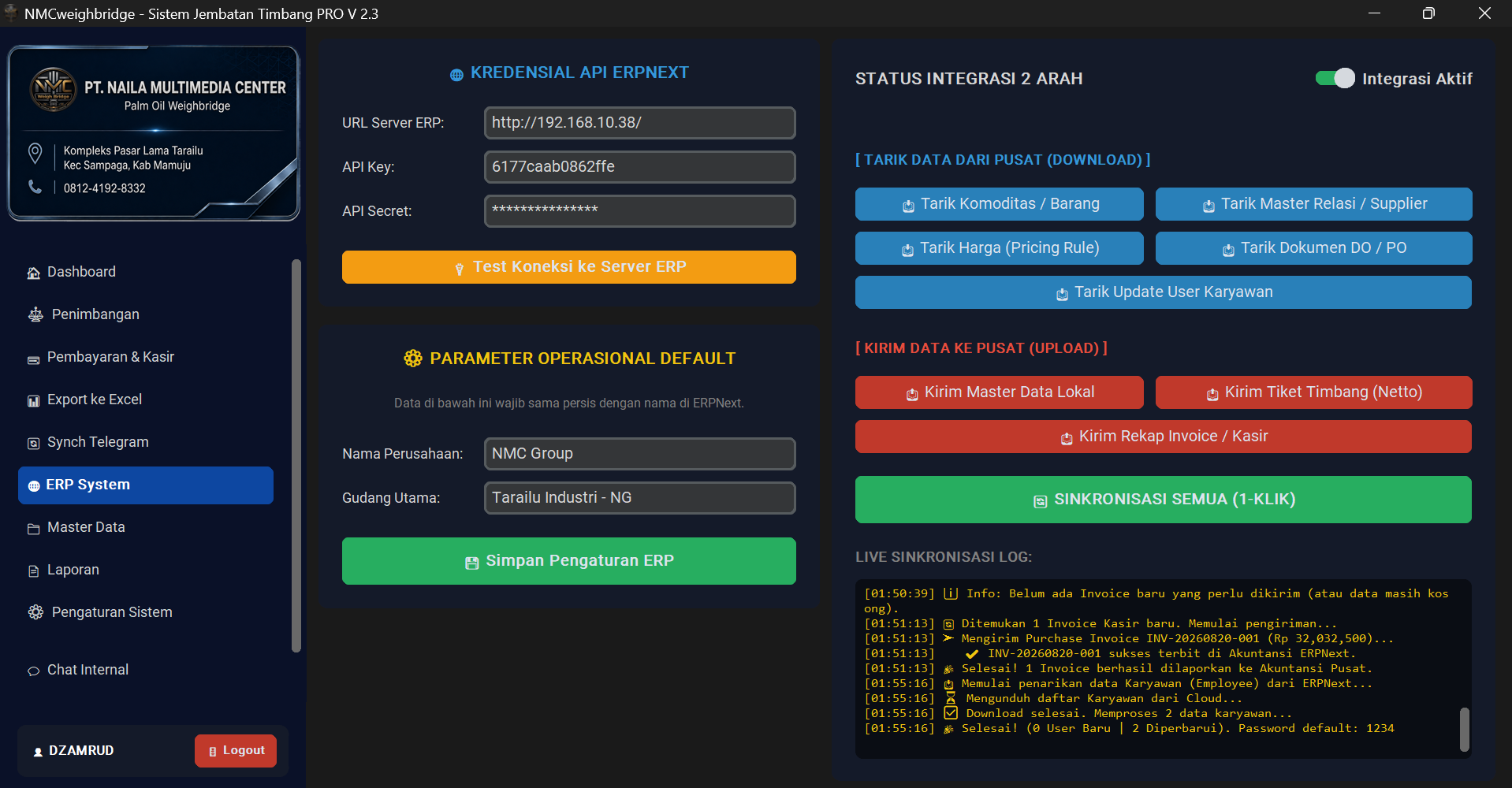The width and height of the screenshot is (1512, 788).
Task: Click the Gudang Utama field
Action: pyautogui.click(x=640, y=498)
